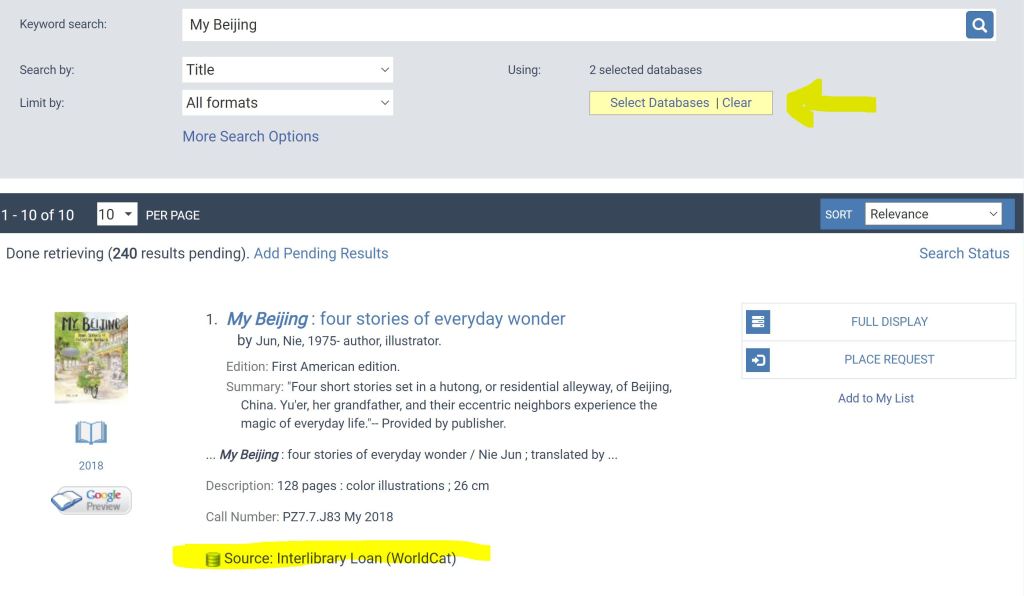Click the open book format icon
Image resolution: width=1024 pixels, height=596 pixels.
91,433
